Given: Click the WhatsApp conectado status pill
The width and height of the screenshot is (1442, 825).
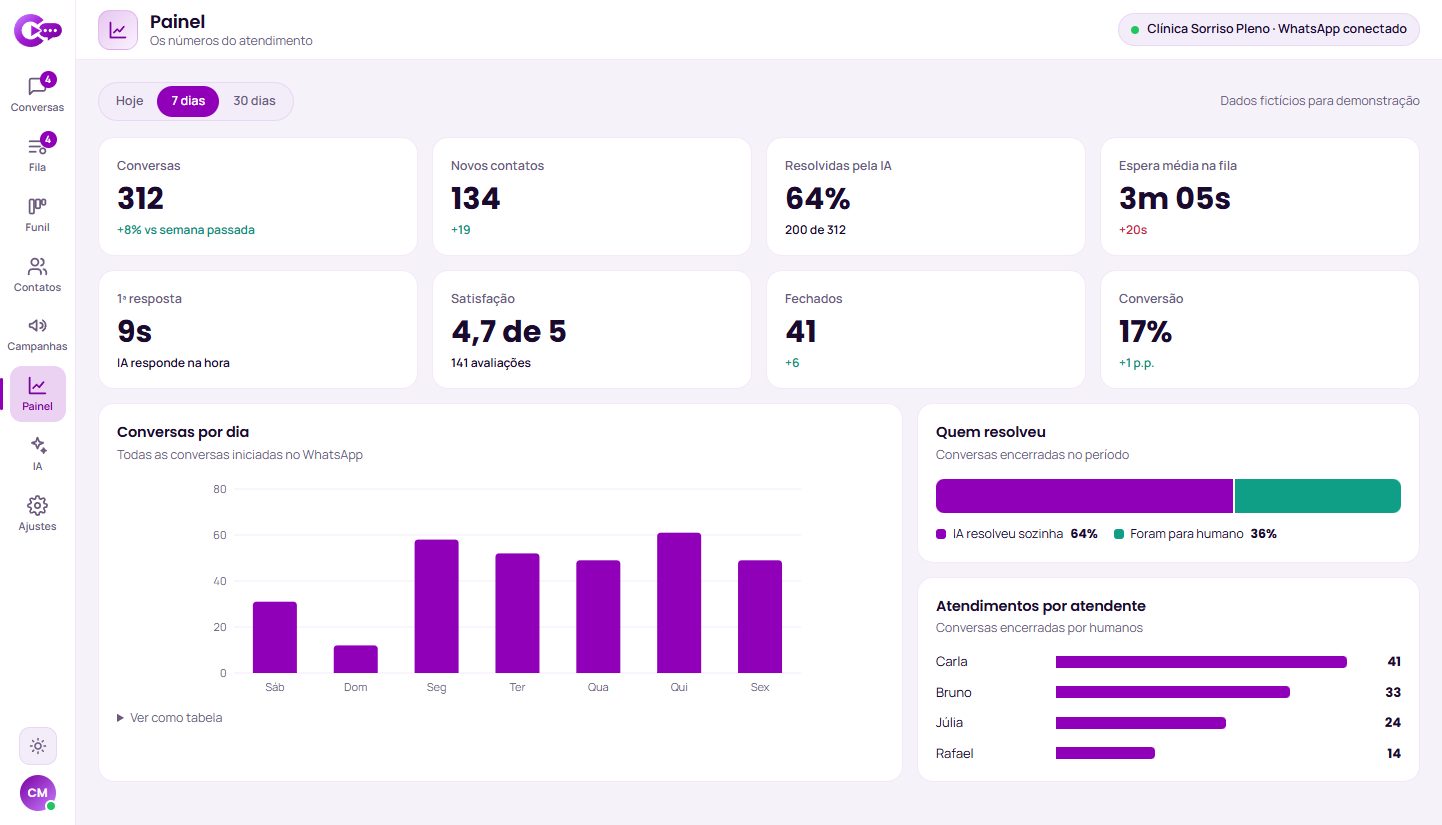Looking at the screenshot, I should pos(1268,30).
